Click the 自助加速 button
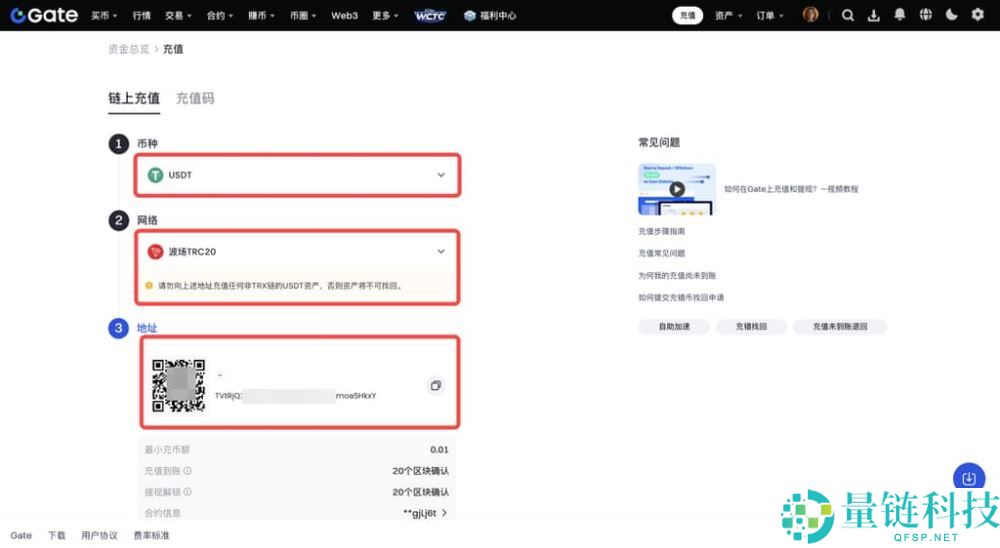 pos(674,327)
